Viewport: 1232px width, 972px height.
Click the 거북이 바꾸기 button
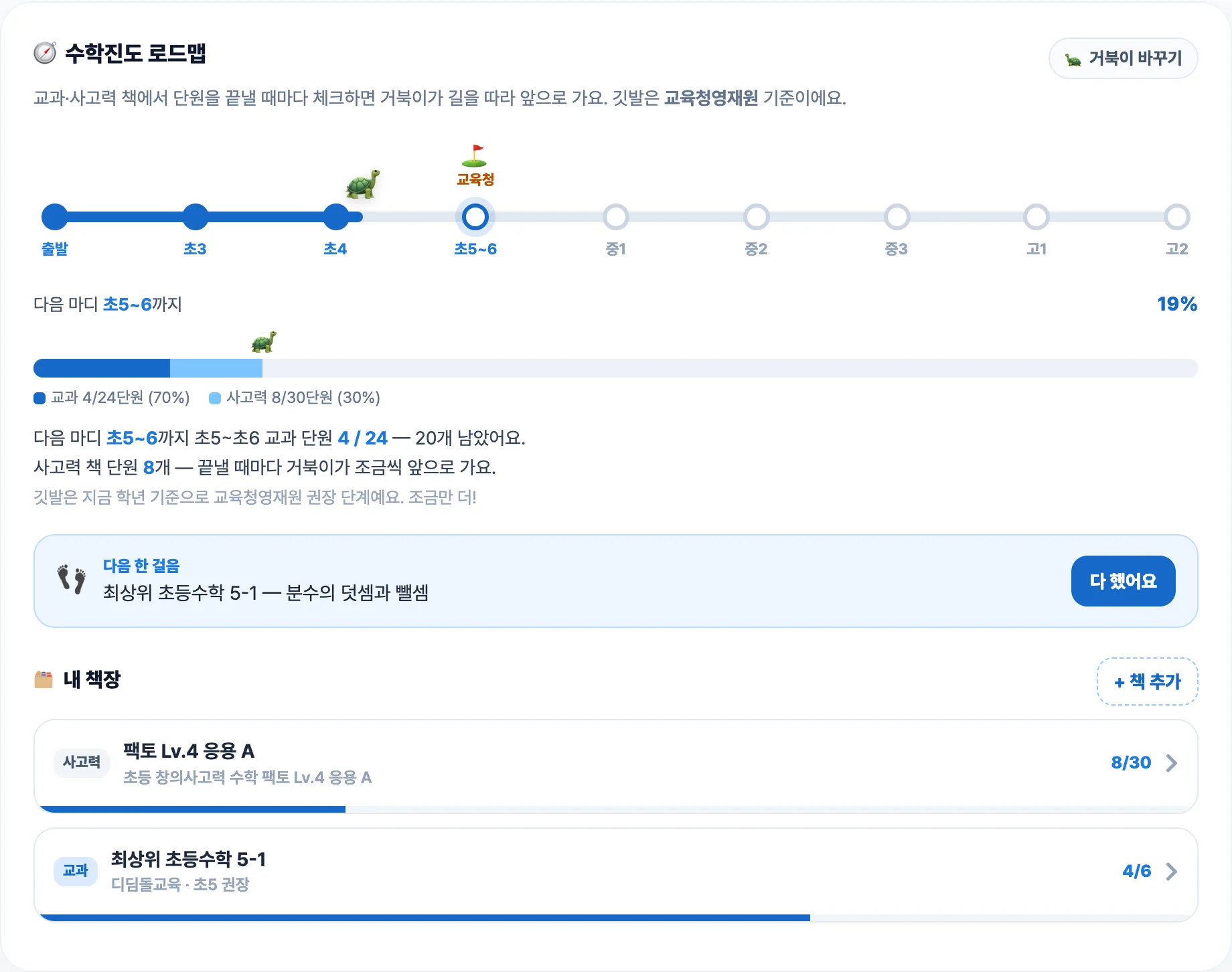1123,58
